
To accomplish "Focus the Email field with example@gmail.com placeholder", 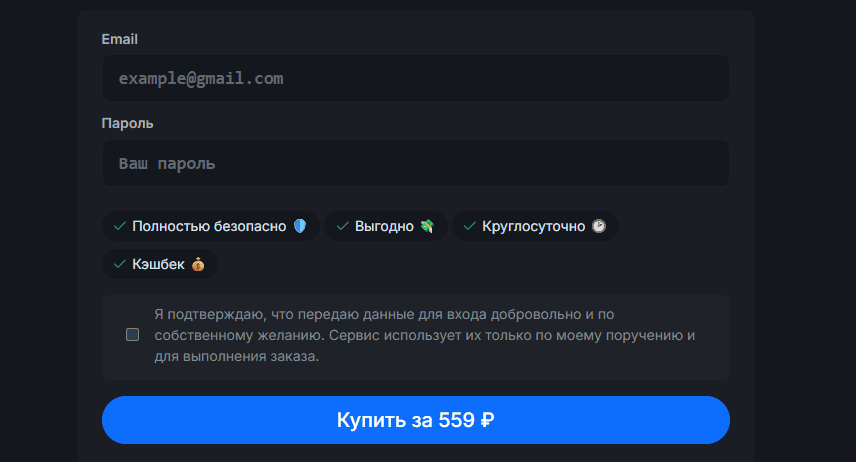I will click(x=415, y=78).
